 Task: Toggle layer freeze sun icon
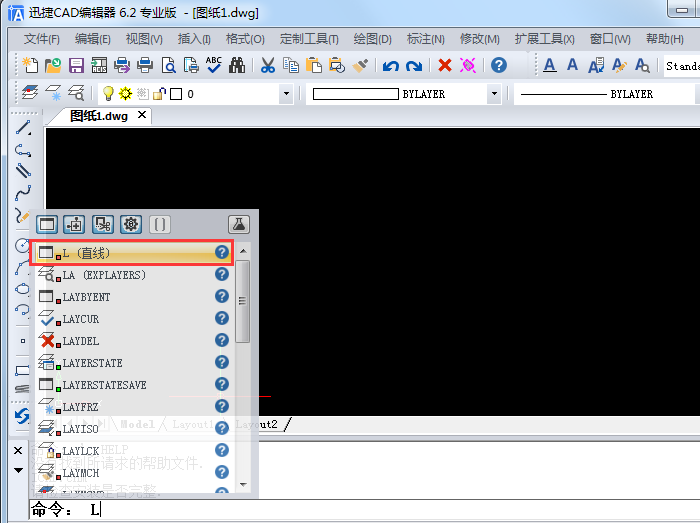tap(125, 93)
